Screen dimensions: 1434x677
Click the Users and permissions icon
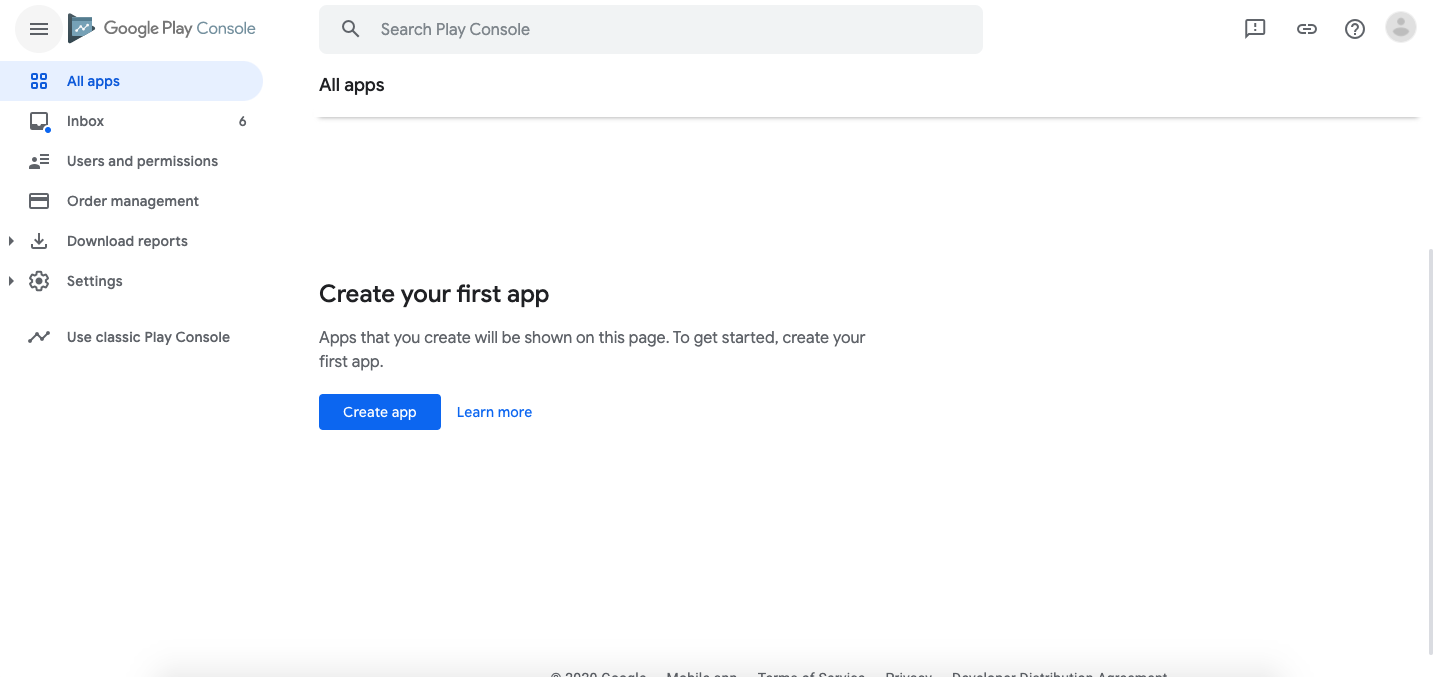39,161
